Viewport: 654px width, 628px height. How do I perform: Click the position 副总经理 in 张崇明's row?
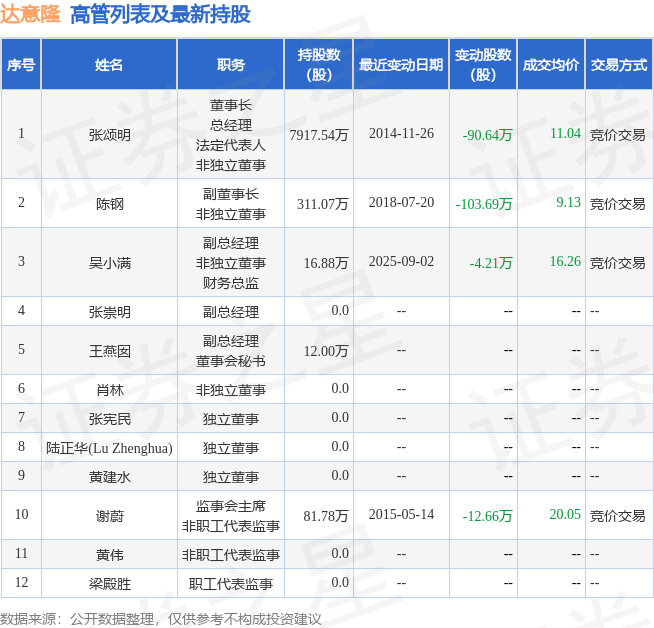click(x=231, y=312)
